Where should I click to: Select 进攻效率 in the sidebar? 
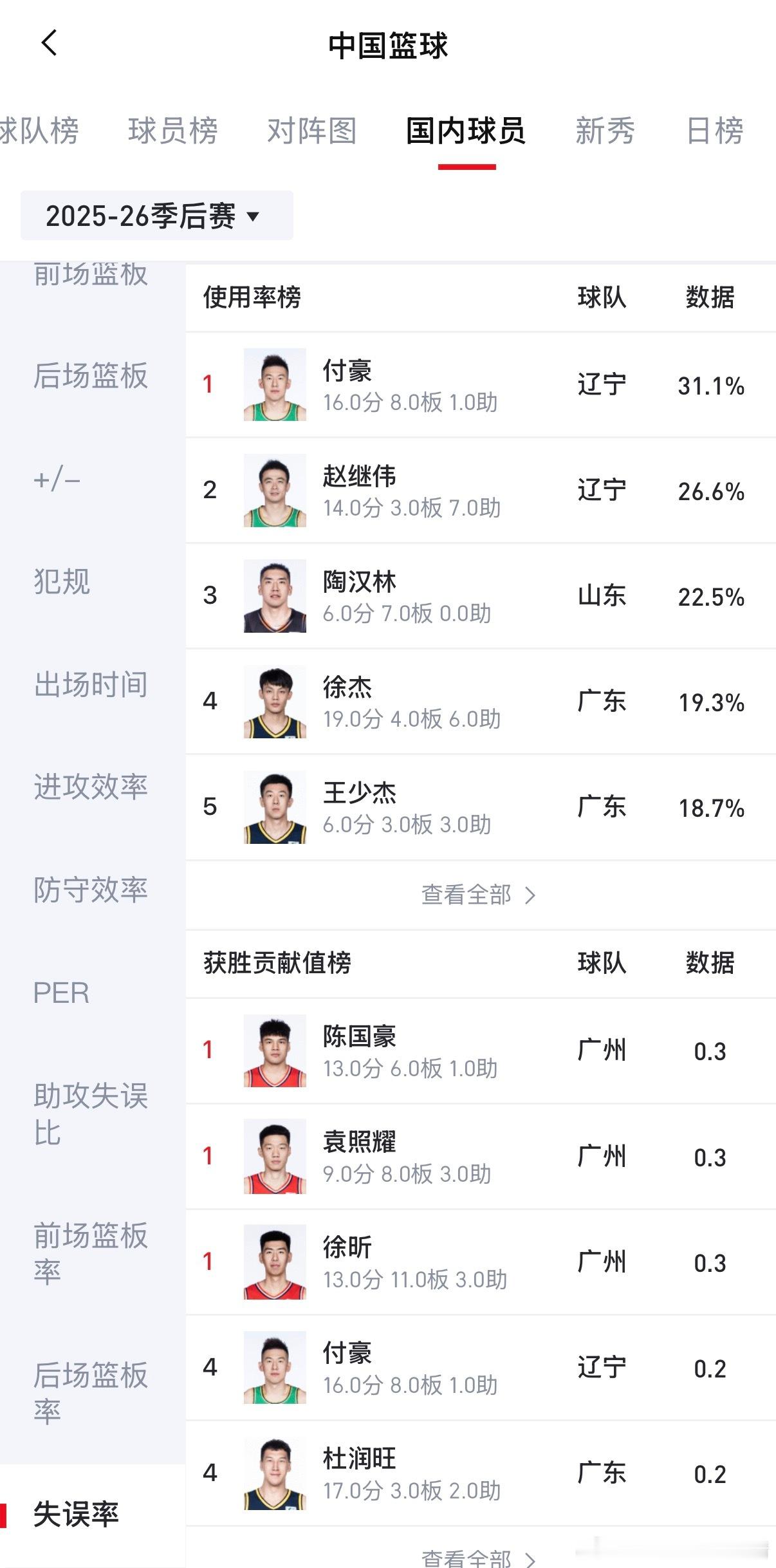tap(91, 787)
